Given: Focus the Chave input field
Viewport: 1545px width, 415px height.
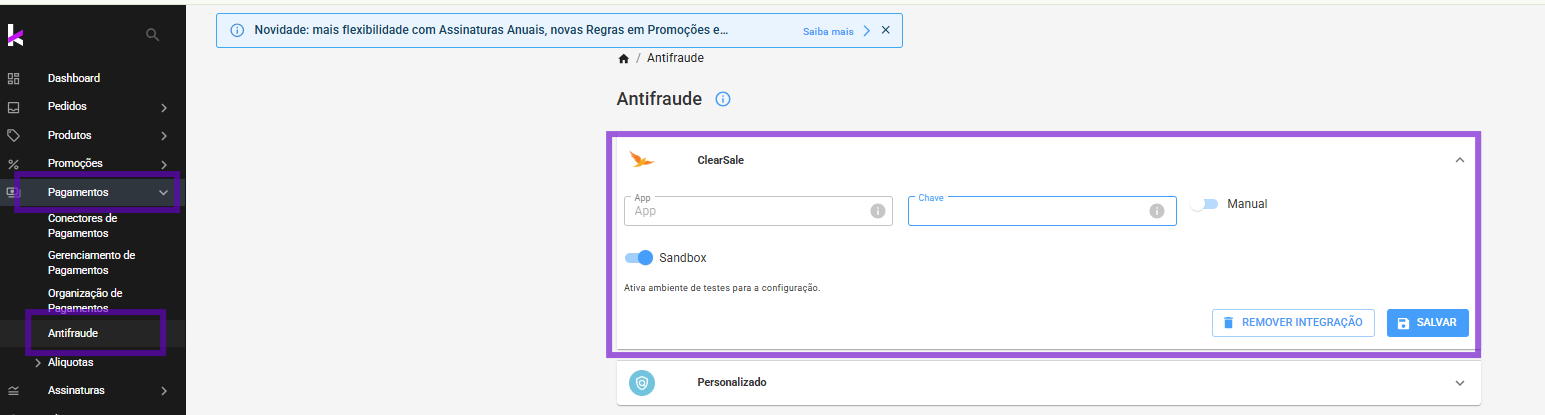Looking at the screenshot, I should pos(1042,211).
